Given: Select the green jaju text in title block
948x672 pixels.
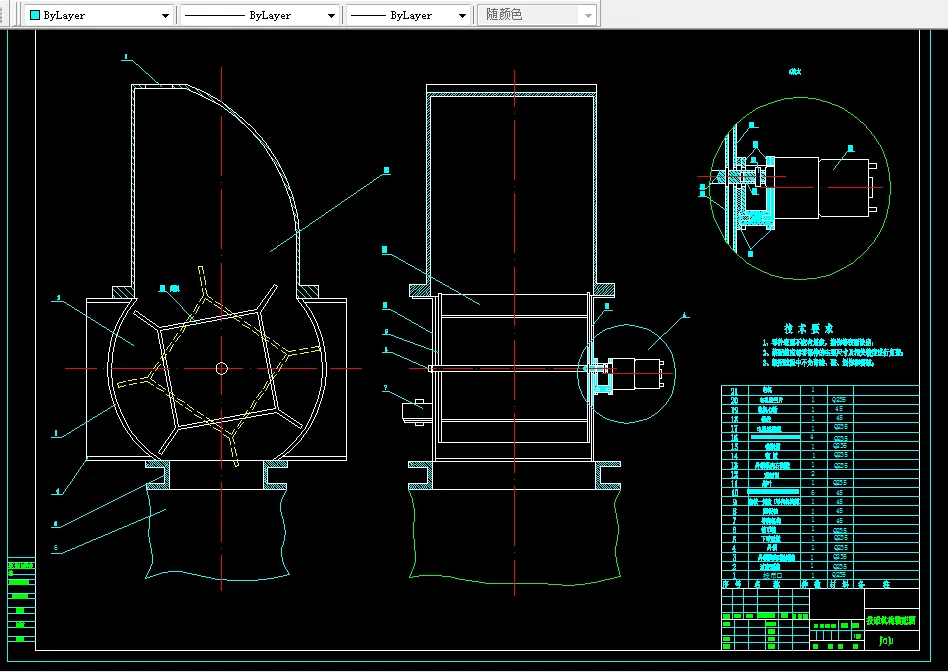Looking at the screenshot, I should pos(886,640).
